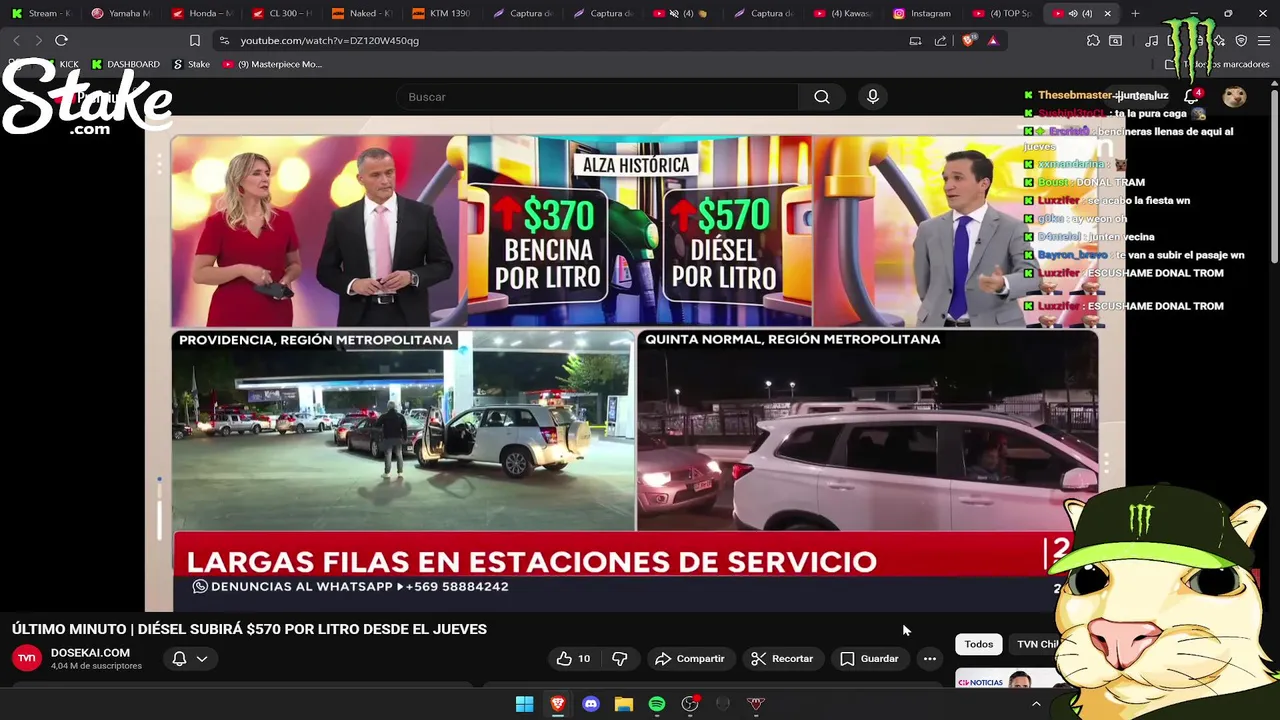Click the Recortar clip button

tap(782, 658)
